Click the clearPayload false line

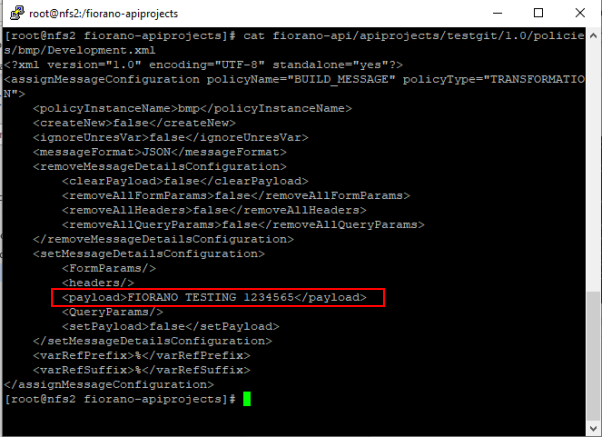(185, 181)
